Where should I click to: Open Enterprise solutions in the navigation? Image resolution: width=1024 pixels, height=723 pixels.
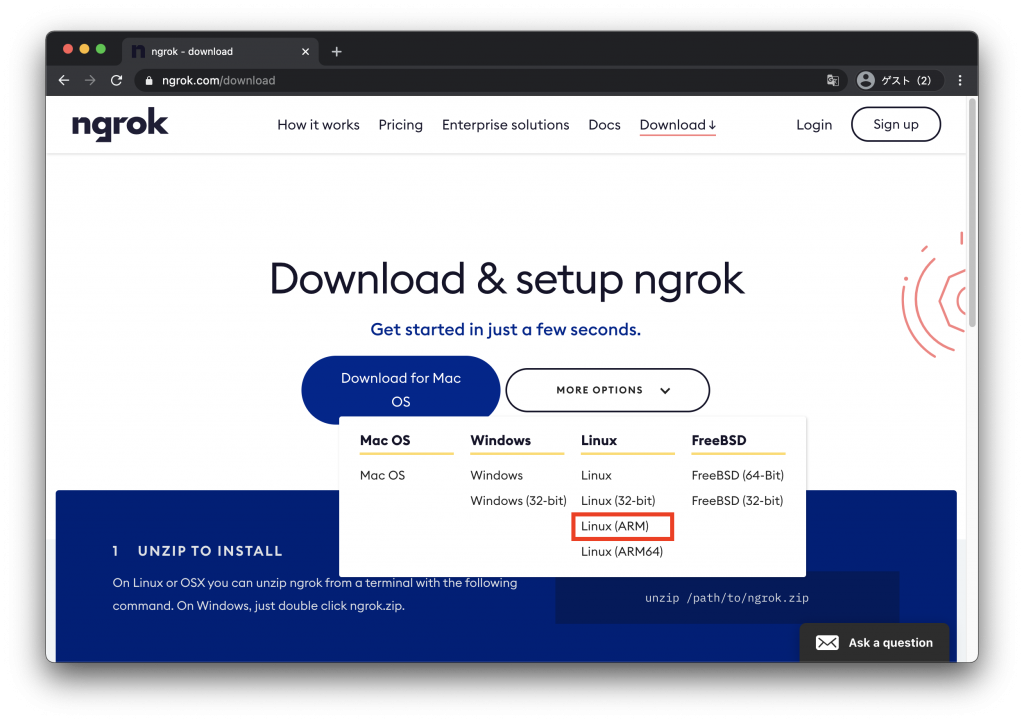(505, 125)
